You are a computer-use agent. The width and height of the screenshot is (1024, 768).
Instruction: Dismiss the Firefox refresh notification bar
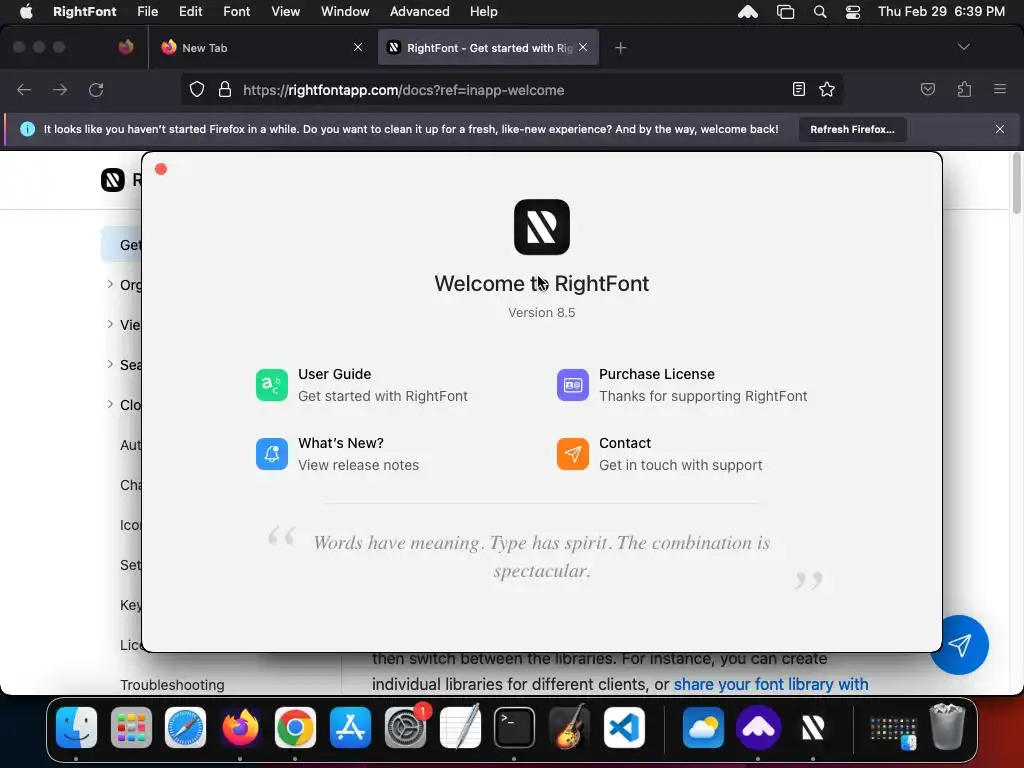[x=1000, y=129]
